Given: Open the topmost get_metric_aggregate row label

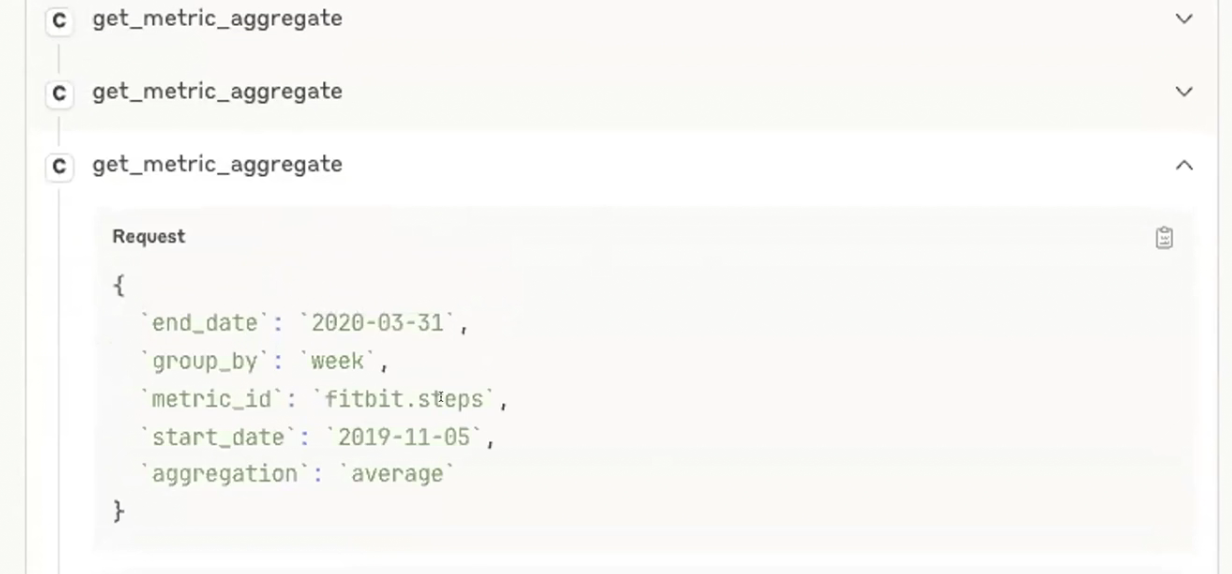Looking at the screenshot, I should point(217,19).
